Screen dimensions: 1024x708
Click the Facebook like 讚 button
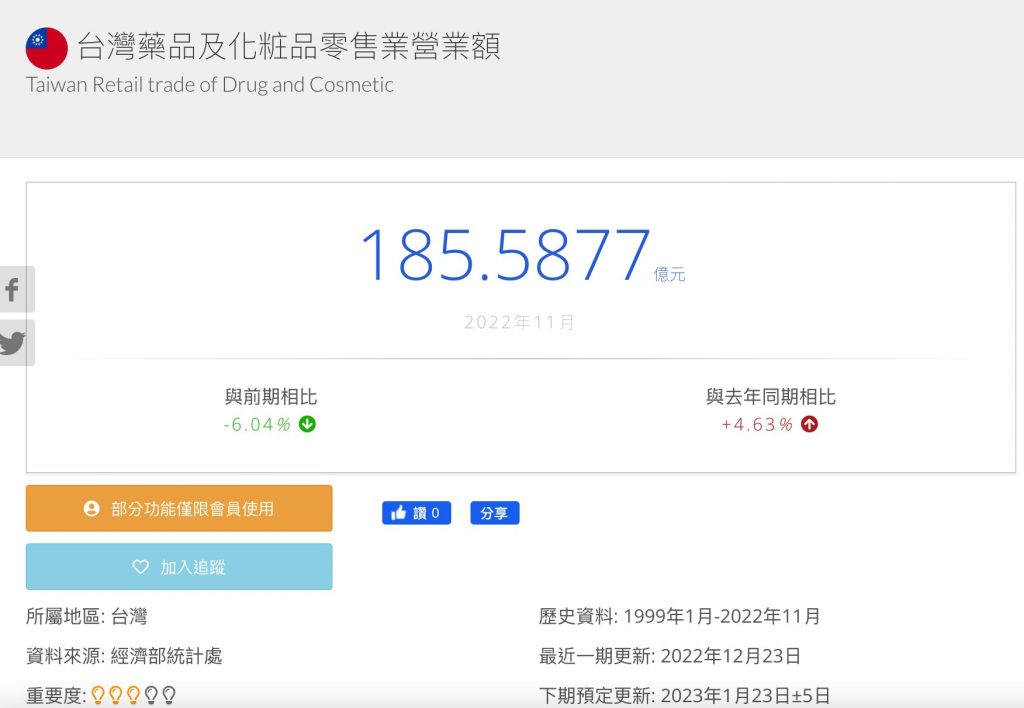[417, 513]
